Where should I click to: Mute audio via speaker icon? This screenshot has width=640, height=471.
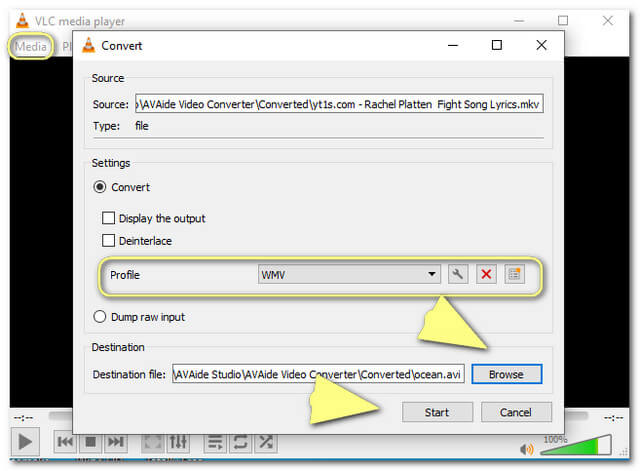click(x=527, y=449)
